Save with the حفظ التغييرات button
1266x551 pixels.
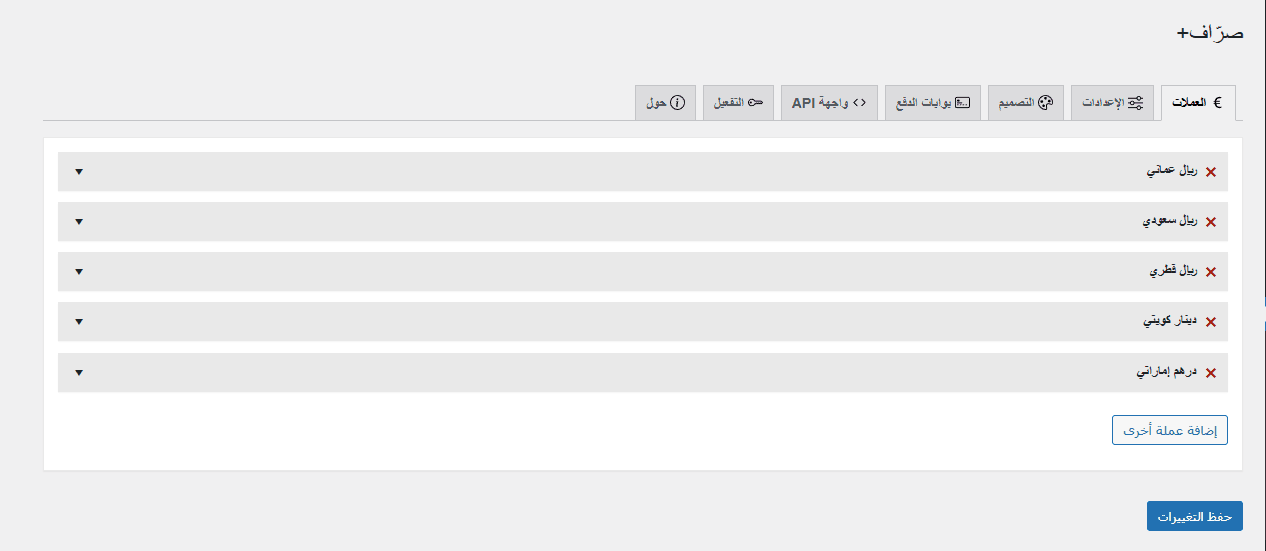(x=1194, y=516)
